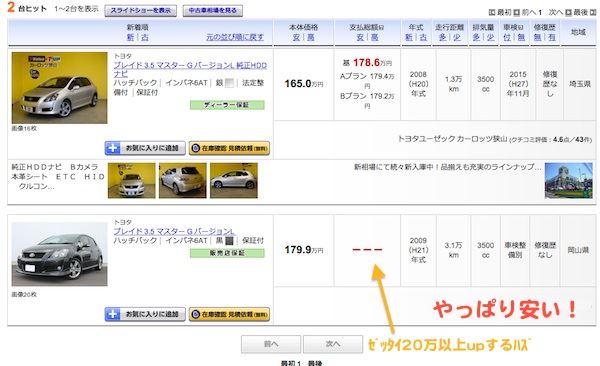
Task: Click the スライドショーを表示 button
Action: (x=140, y=11)
